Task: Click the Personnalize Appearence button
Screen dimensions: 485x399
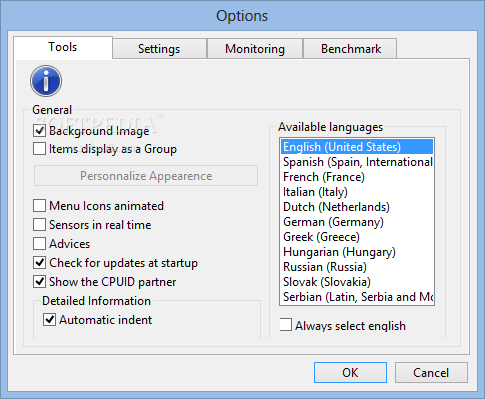Action: 146,176
